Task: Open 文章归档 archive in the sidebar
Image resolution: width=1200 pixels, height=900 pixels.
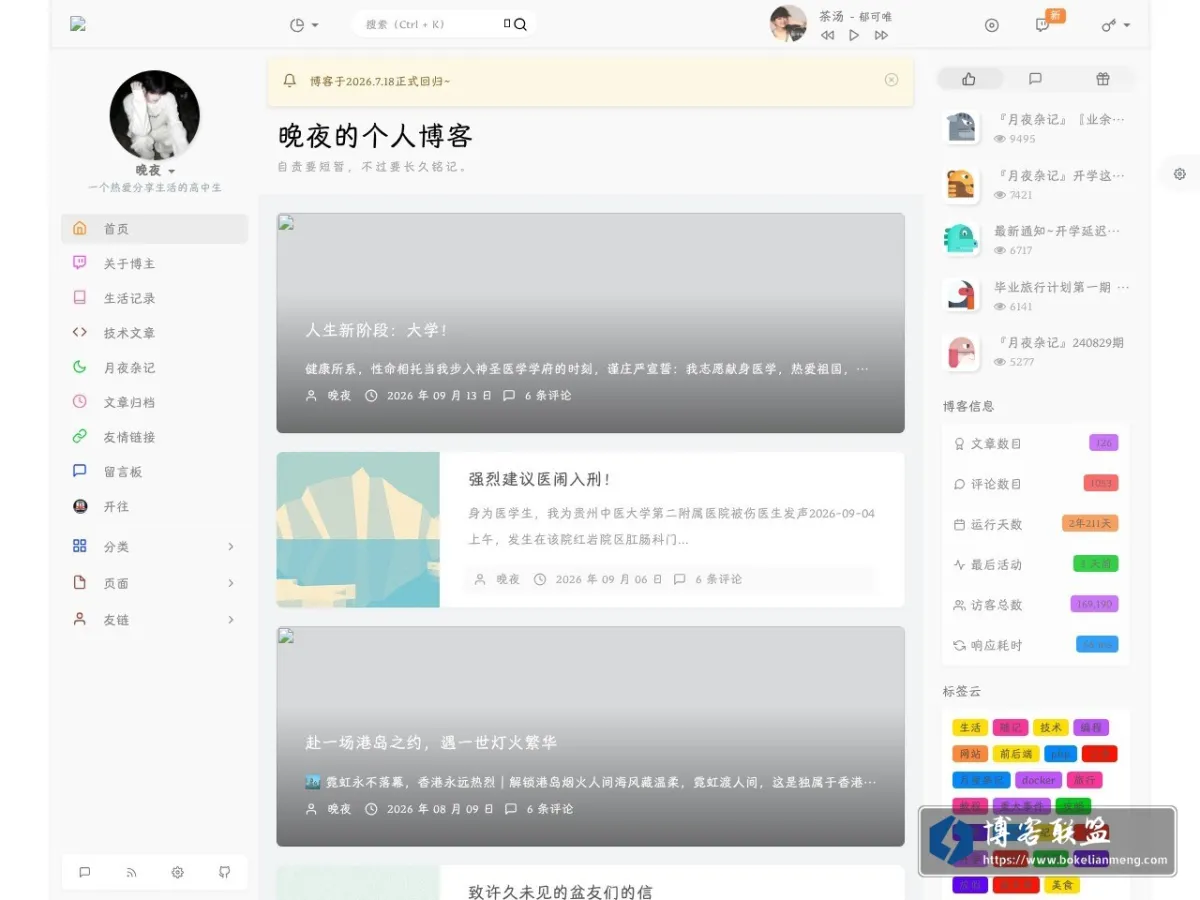Action: pos(154,402)
